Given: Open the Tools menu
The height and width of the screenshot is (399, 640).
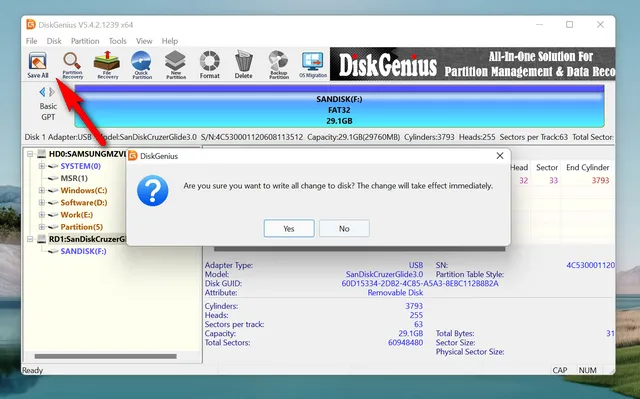Looking at the screenshot, I should pyautogui.click(x=118, y=41).
